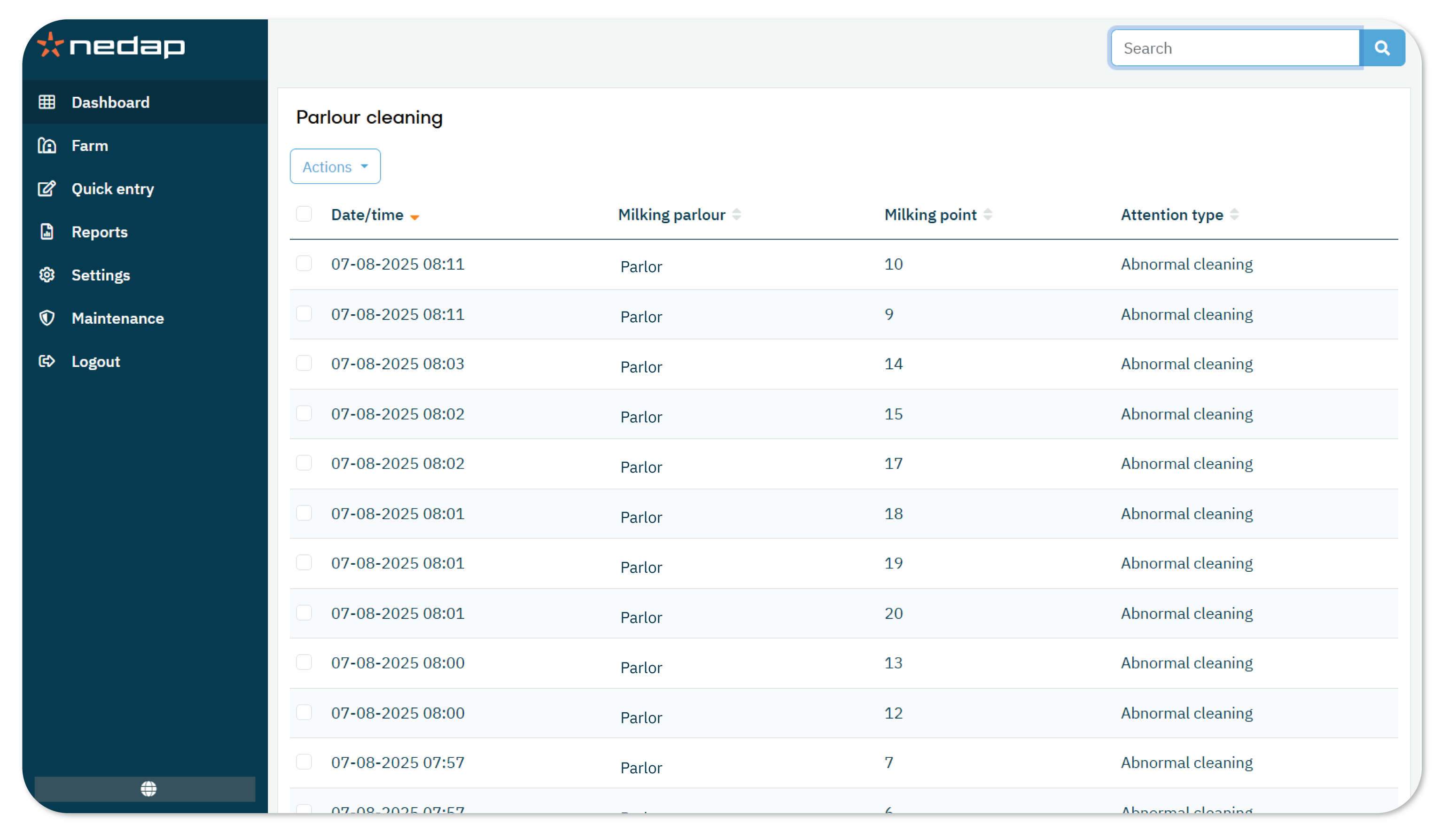Open the Quick entry menu item

(x=145, y=188)
